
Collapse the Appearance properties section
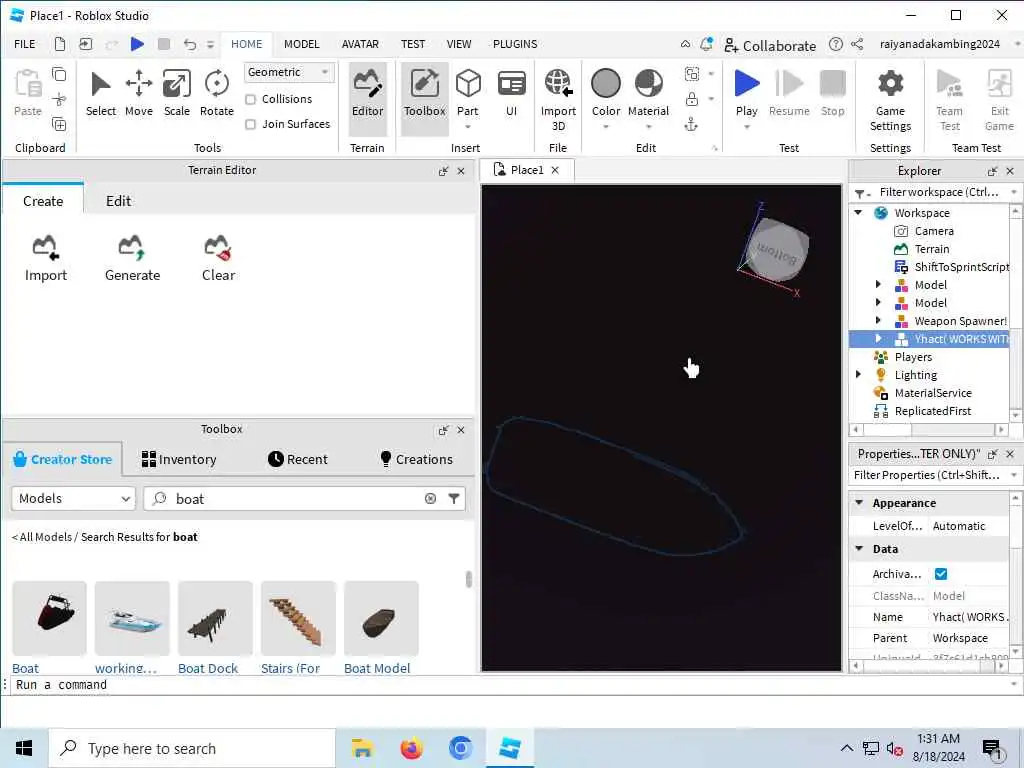tap(859, 502)
